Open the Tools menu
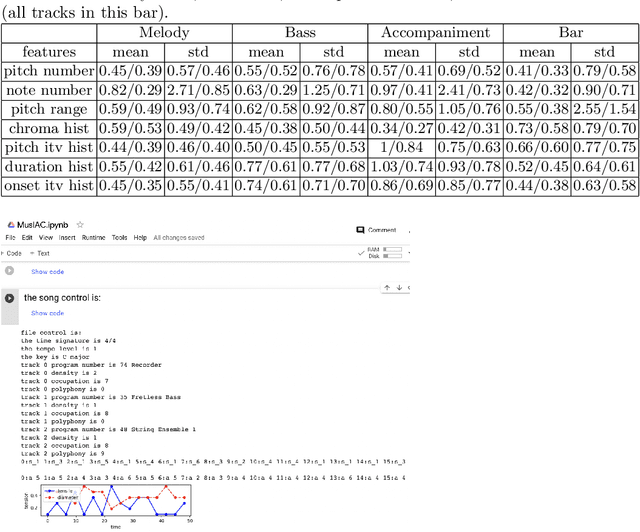Viewport: 640px width, 532px height. (120, 238)
